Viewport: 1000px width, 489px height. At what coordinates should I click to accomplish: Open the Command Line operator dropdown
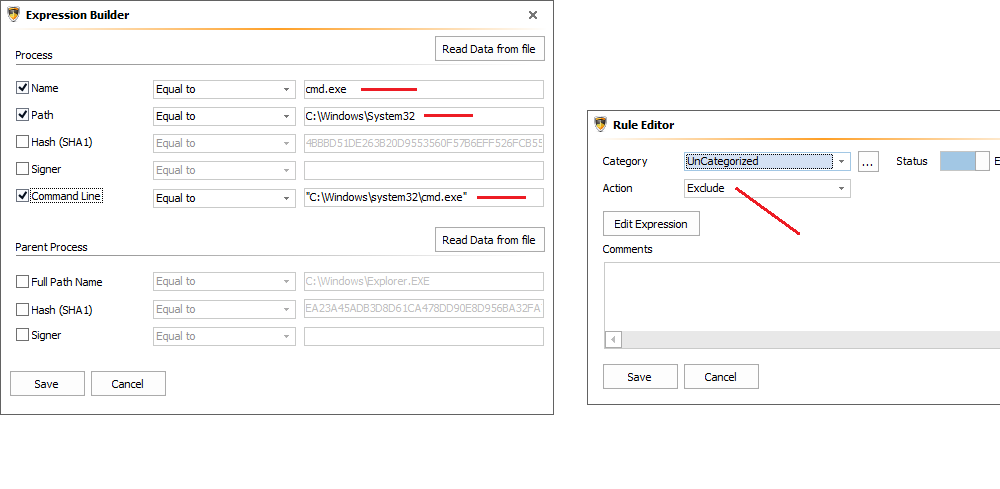(287, 198)
